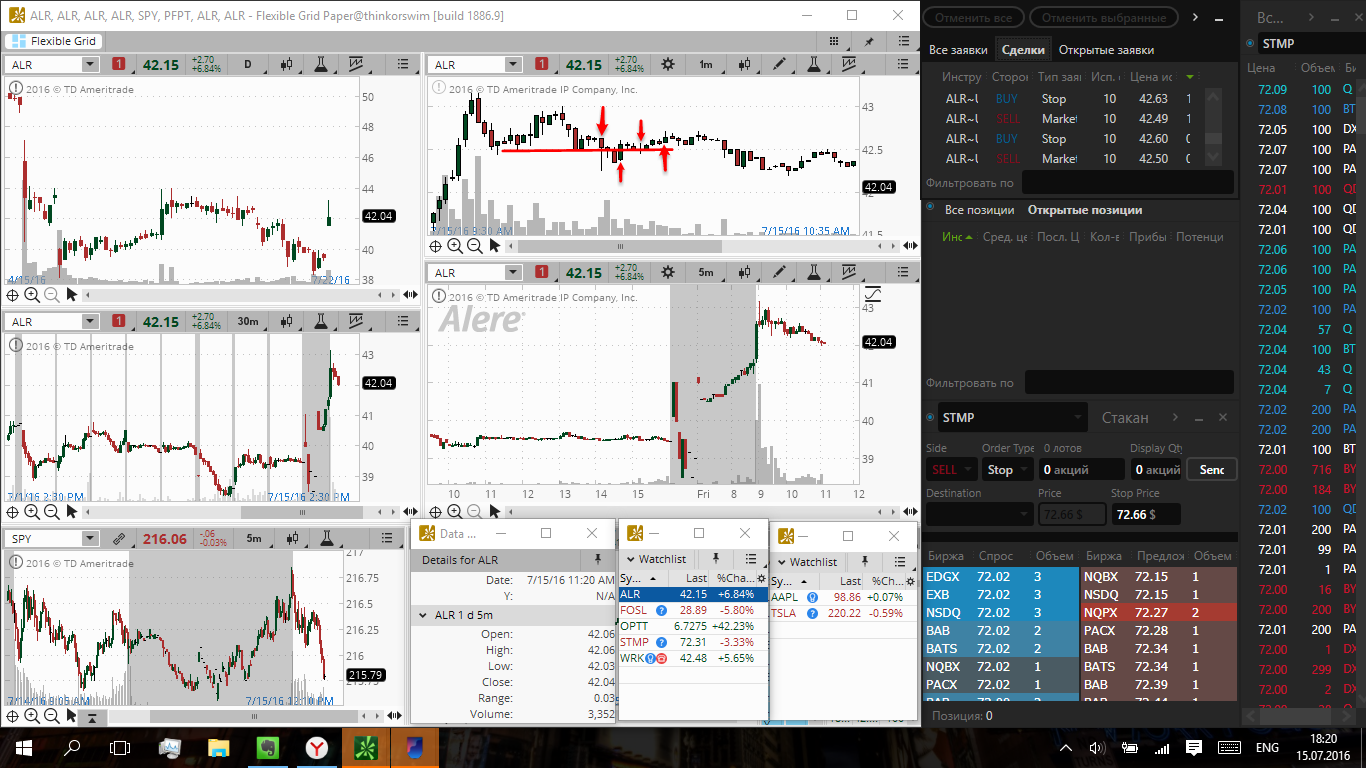The height and width of the screenshot is (768, 1366).
Task: Open chart style icon on 30m ALR chart
Action: click(x=288, y=321)
